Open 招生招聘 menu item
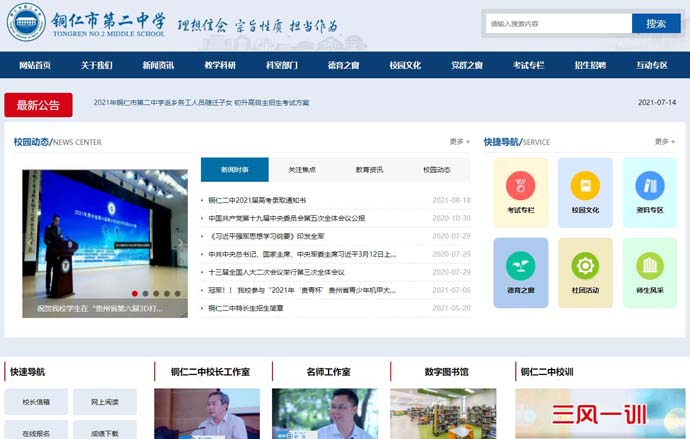 coord(590,65)
